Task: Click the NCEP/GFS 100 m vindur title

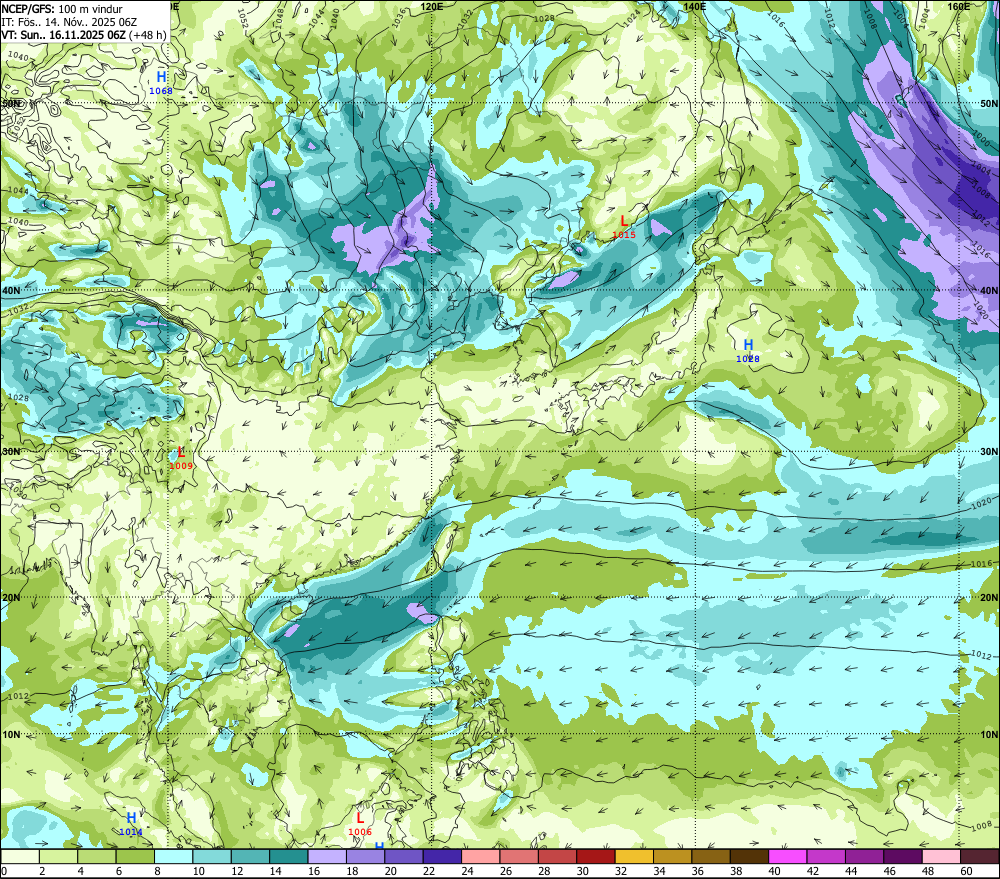Action: pyautogui.click(x=62, y=9)
